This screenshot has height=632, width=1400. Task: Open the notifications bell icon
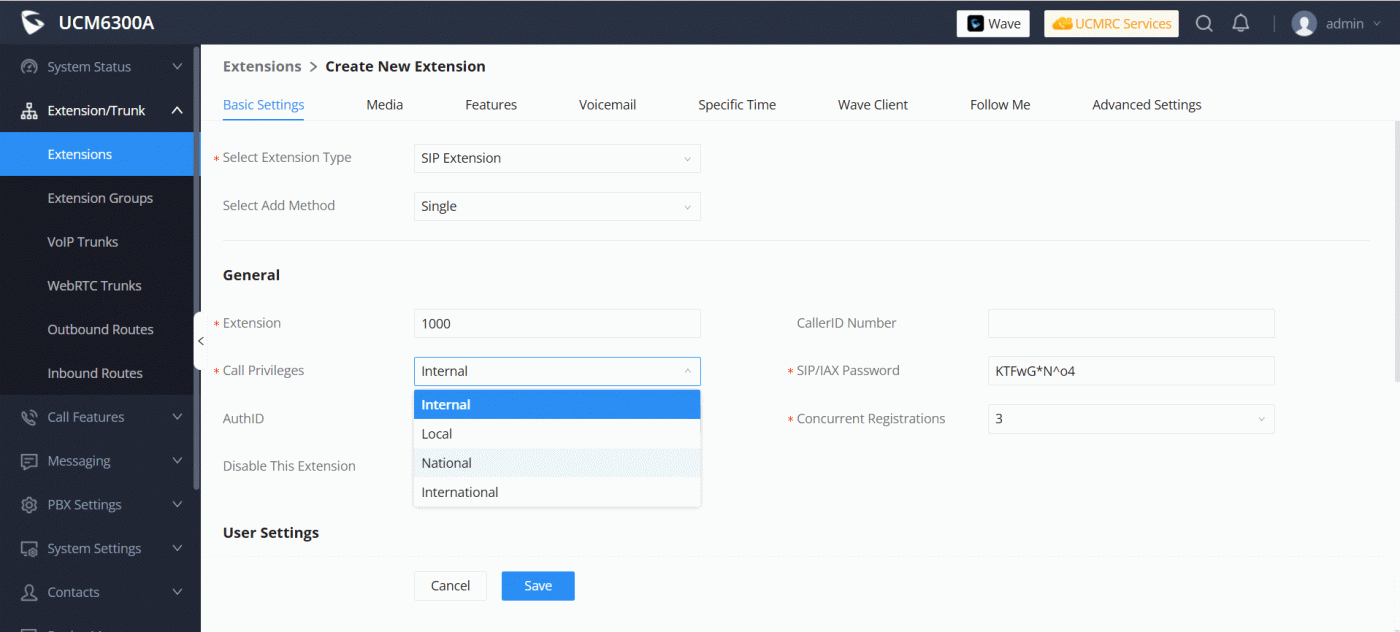1241,24
